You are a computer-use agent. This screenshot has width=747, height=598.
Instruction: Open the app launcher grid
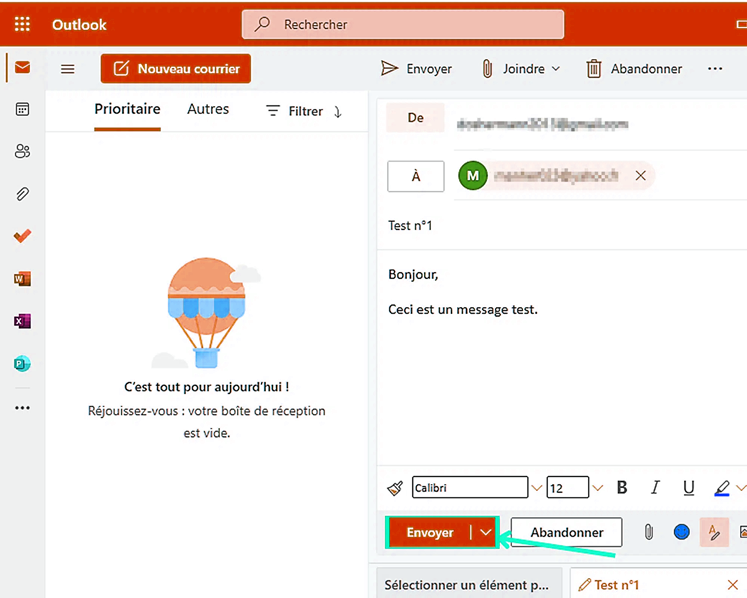click(x=22, y=24)
